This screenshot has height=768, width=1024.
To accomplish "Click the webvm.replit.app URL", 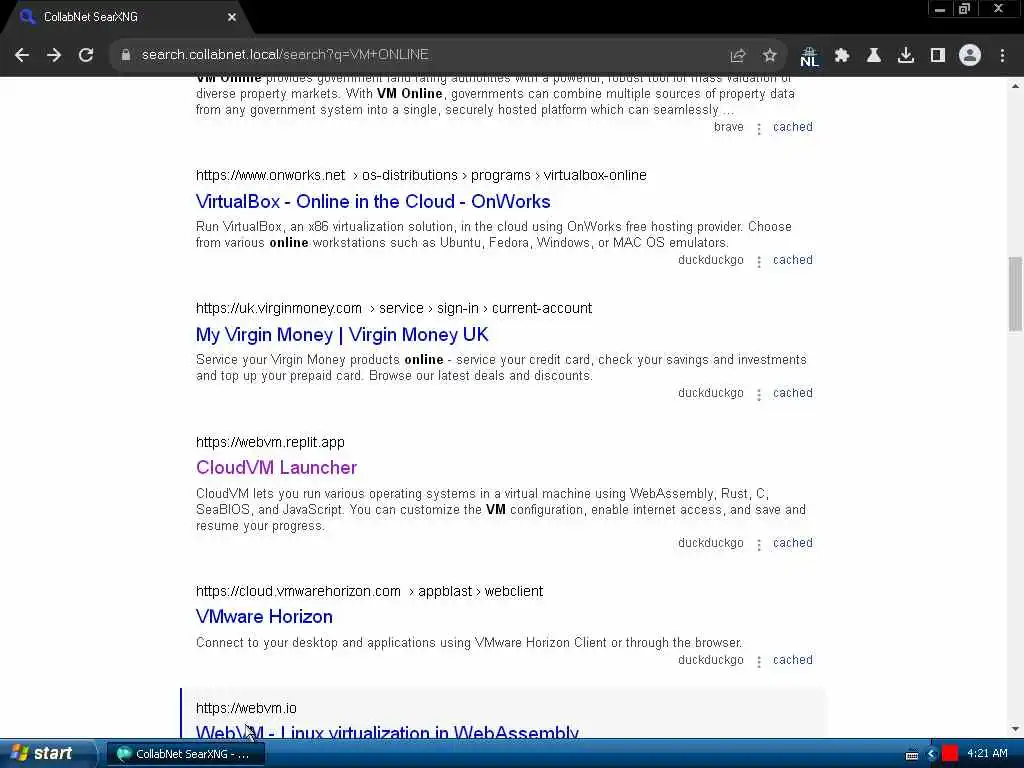I will pos(270,442).
